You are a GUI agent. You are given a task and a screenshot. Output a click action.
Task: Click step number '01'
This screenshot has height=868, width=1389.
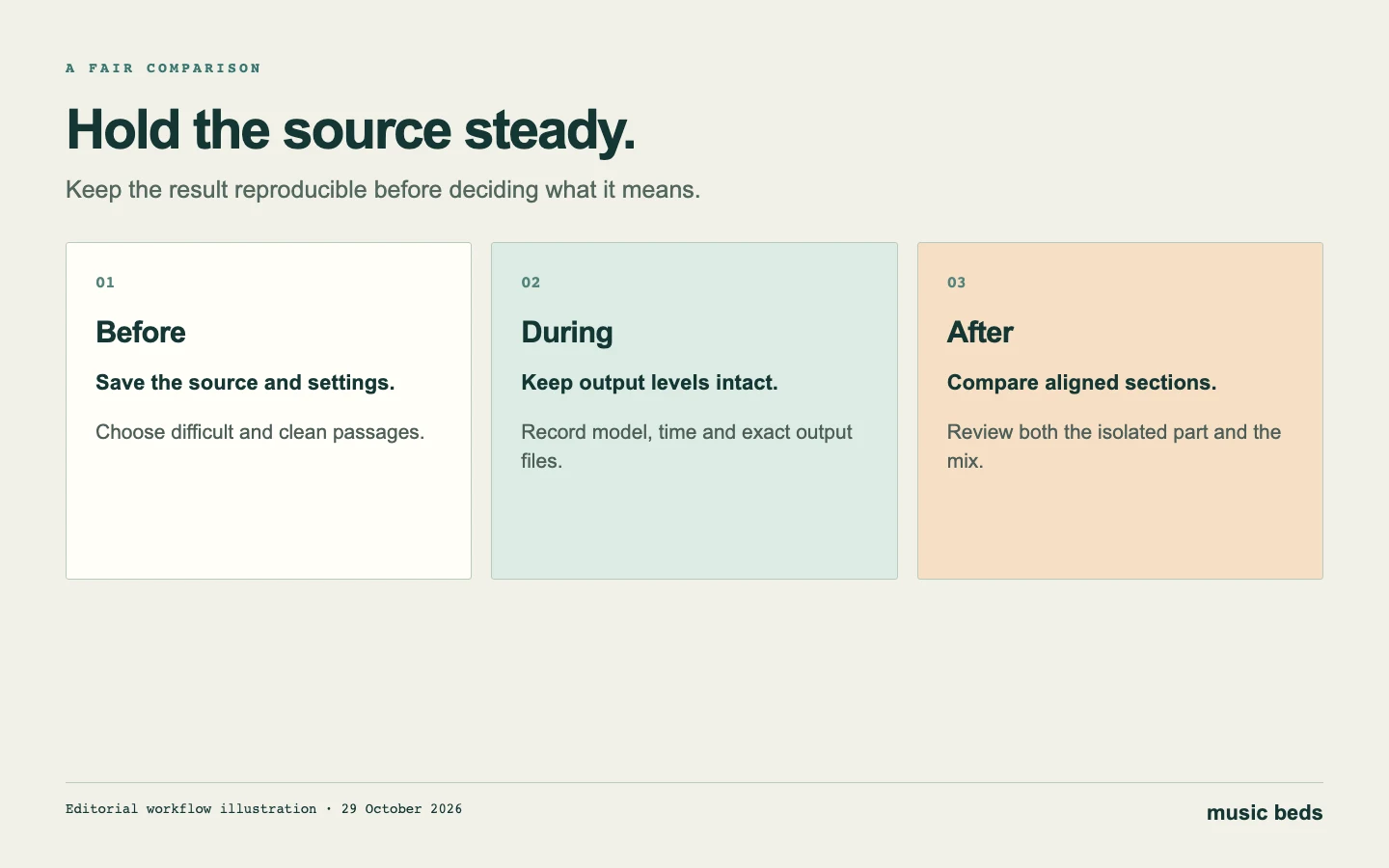pos(105,283)
